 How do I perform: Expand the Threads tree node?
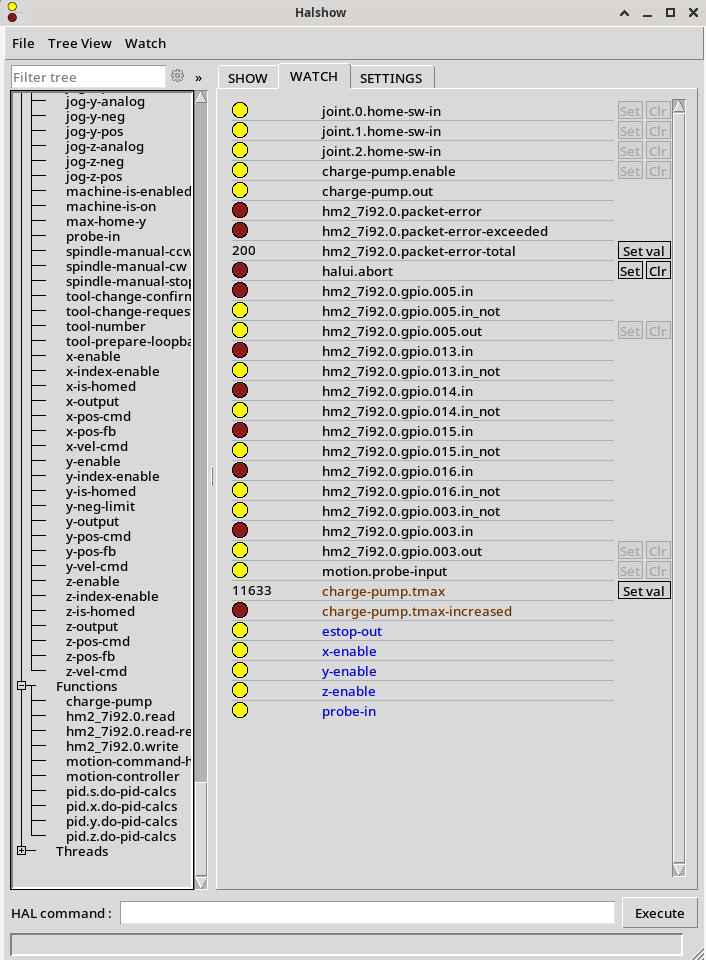21,851
